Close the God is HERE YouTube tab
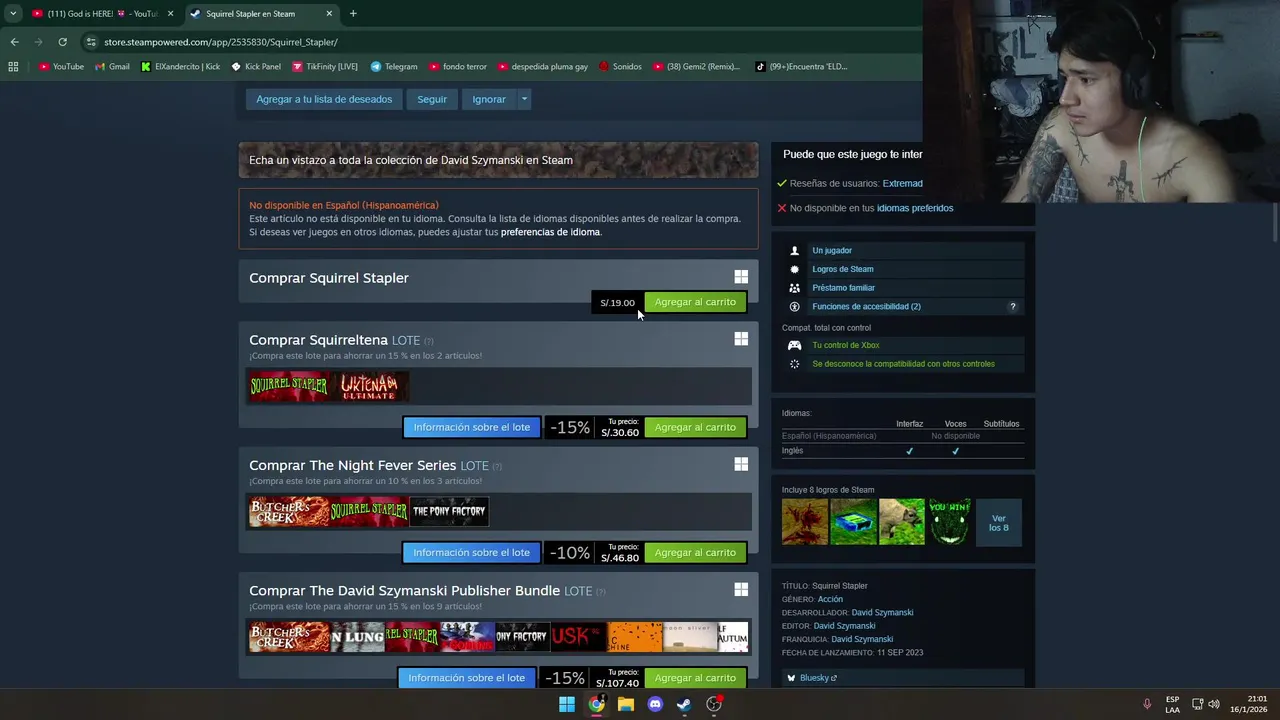 coord(170,14)
